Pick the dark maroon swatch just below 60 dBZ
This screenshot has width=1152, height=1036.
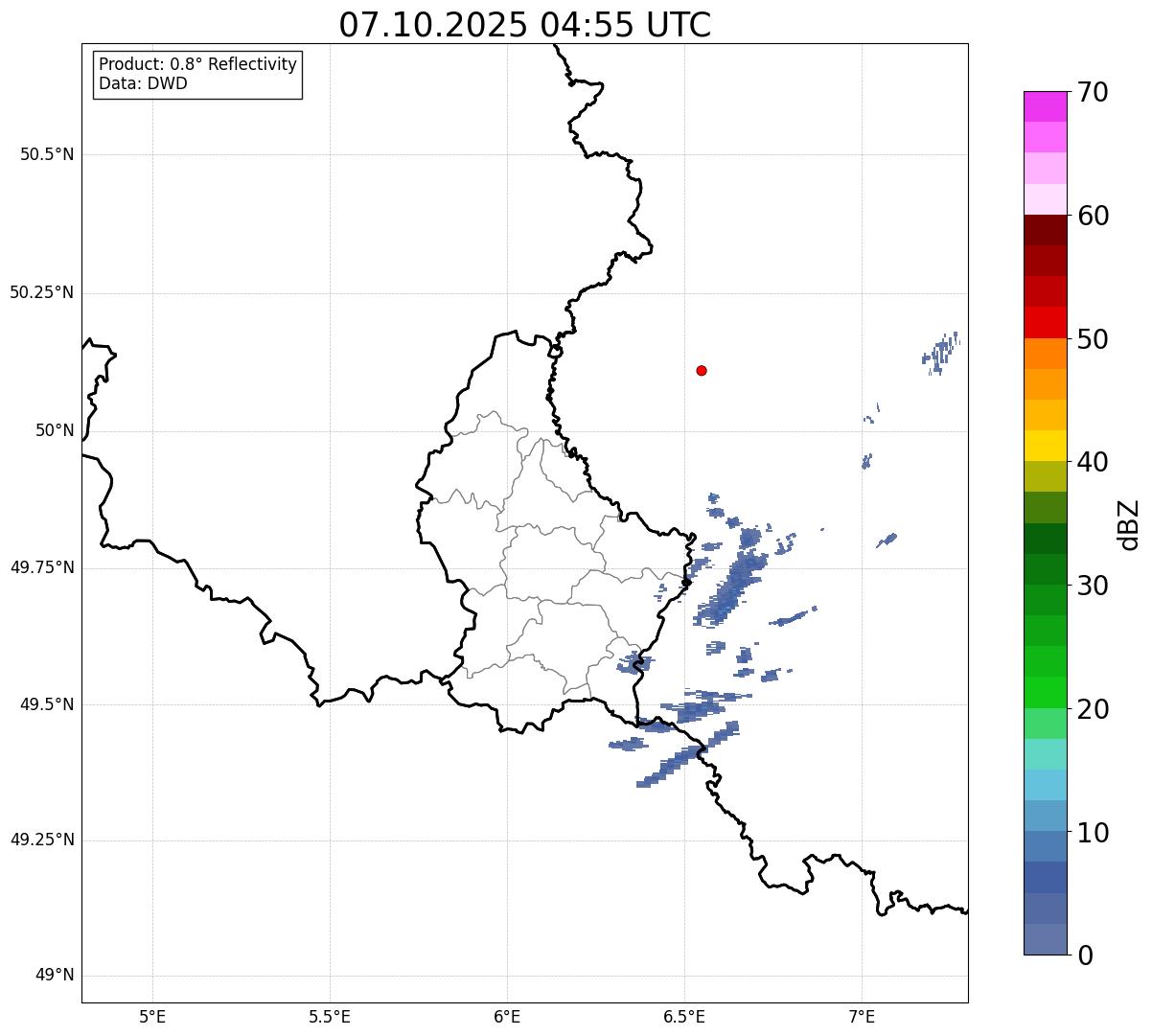pos(1046,230)
